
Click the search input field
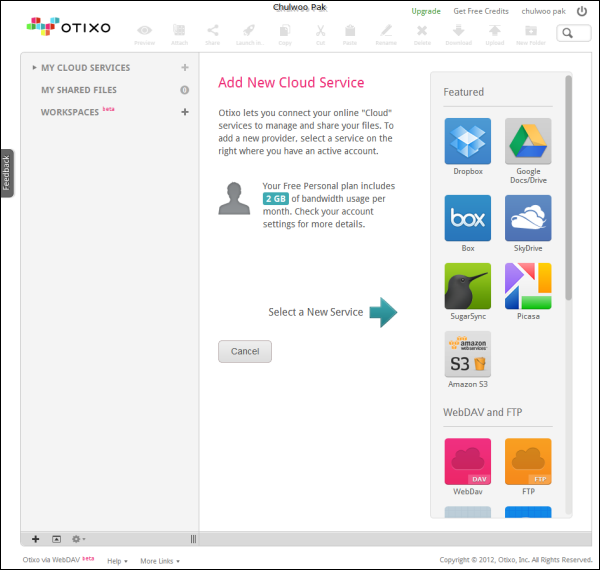point(574,33)
